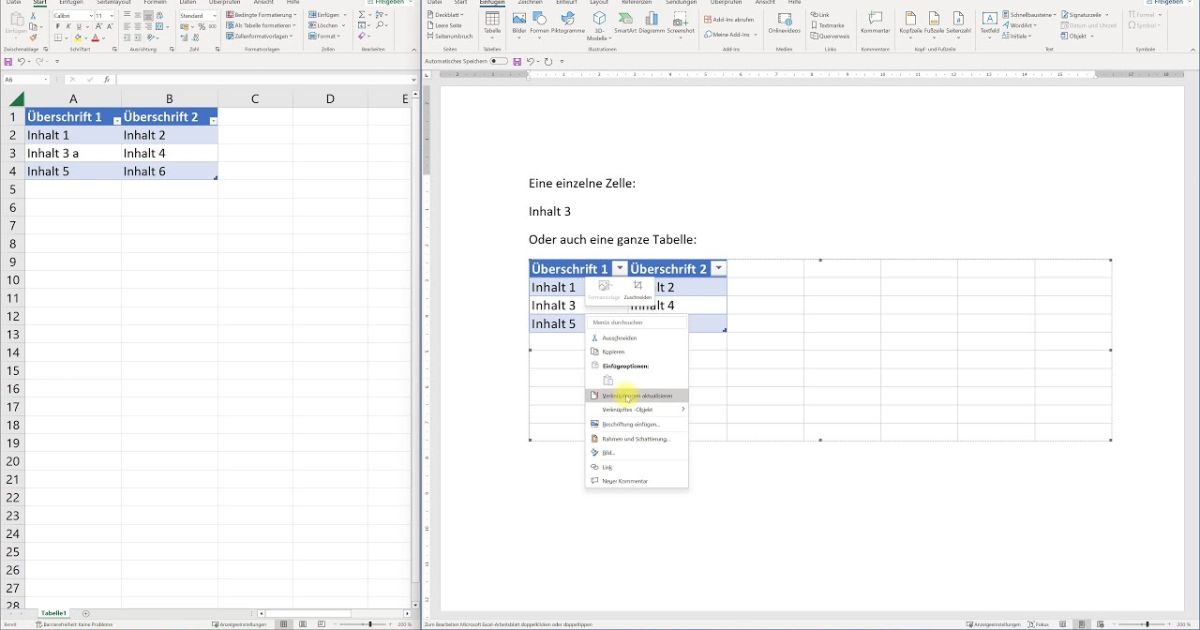Click the Freigeben button in Word
The height and width of the screenshot is (630, 1200).
point(1172,3)
